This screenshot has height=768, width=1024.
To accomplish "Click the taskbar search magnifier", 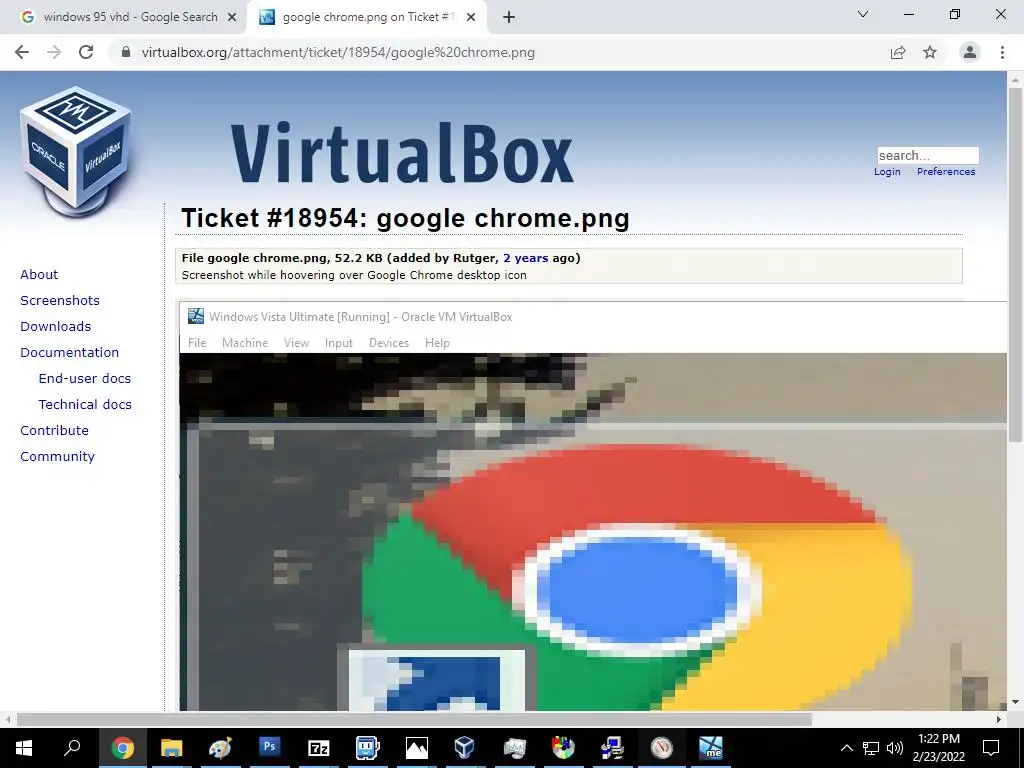I will (x=72, y=748).
